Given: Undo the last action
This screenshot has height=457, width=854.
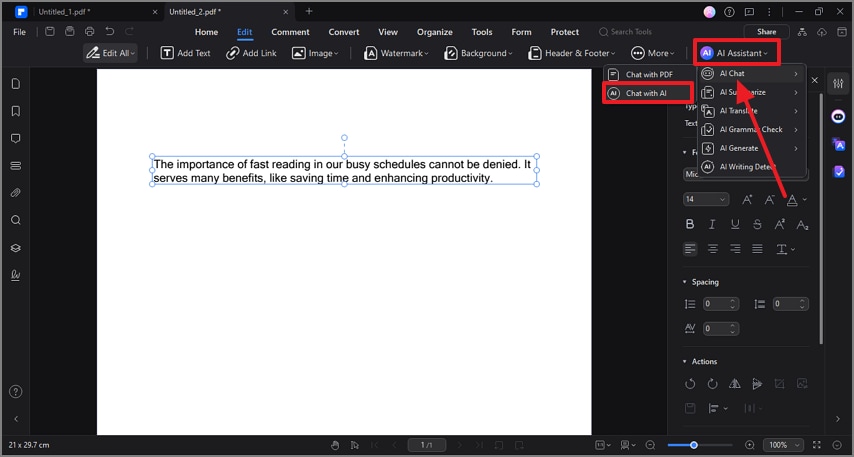Looking at the screenshot, I should click(110, 32).
